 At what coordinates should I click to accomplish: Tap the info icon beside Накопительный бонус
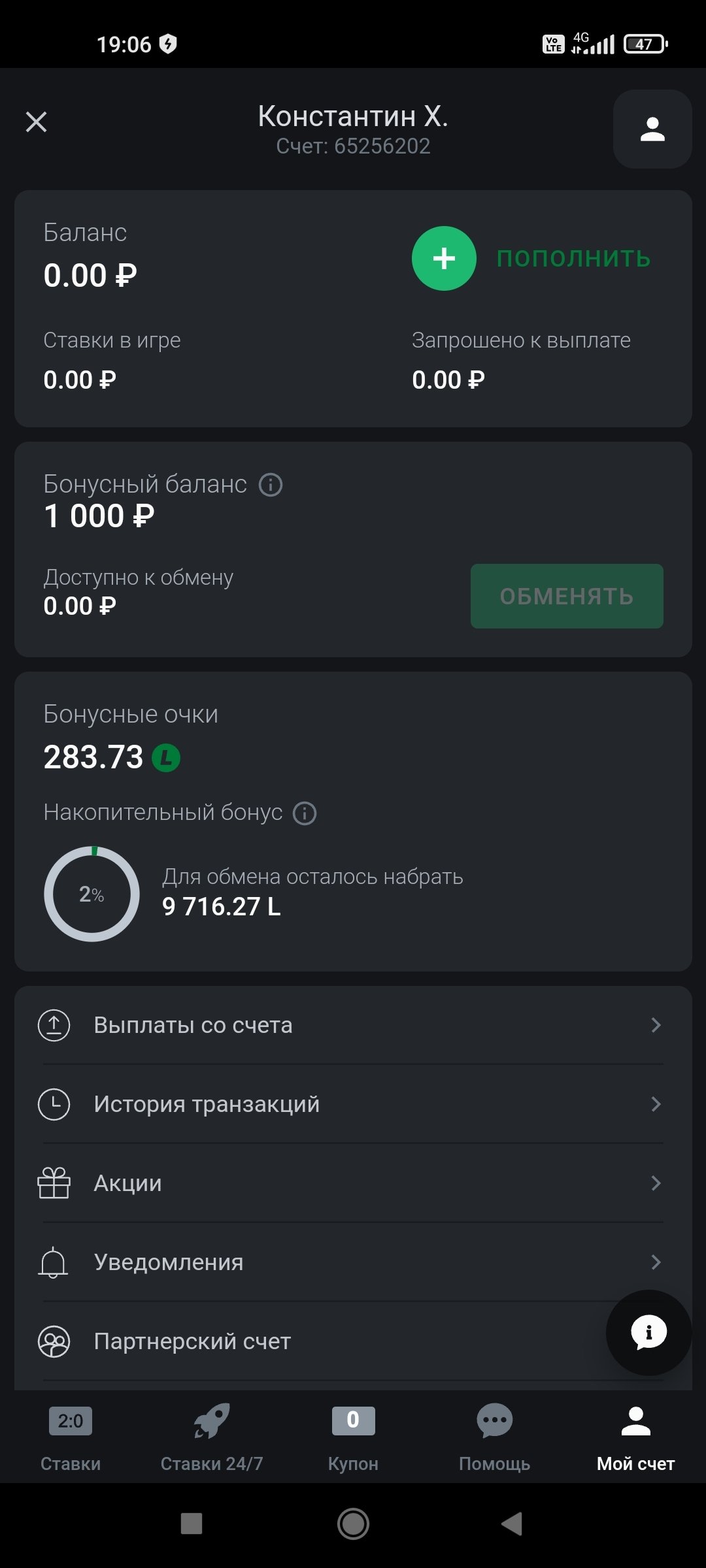coord(305,813)
